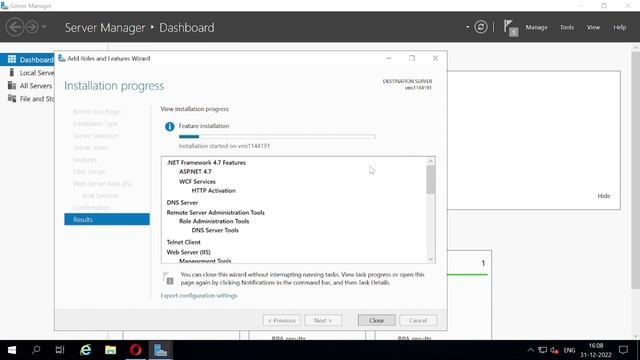This screenshot has height=360, width=640.
Task: Launch Internet Explorer from the taskbar
Action: (85, 350)
